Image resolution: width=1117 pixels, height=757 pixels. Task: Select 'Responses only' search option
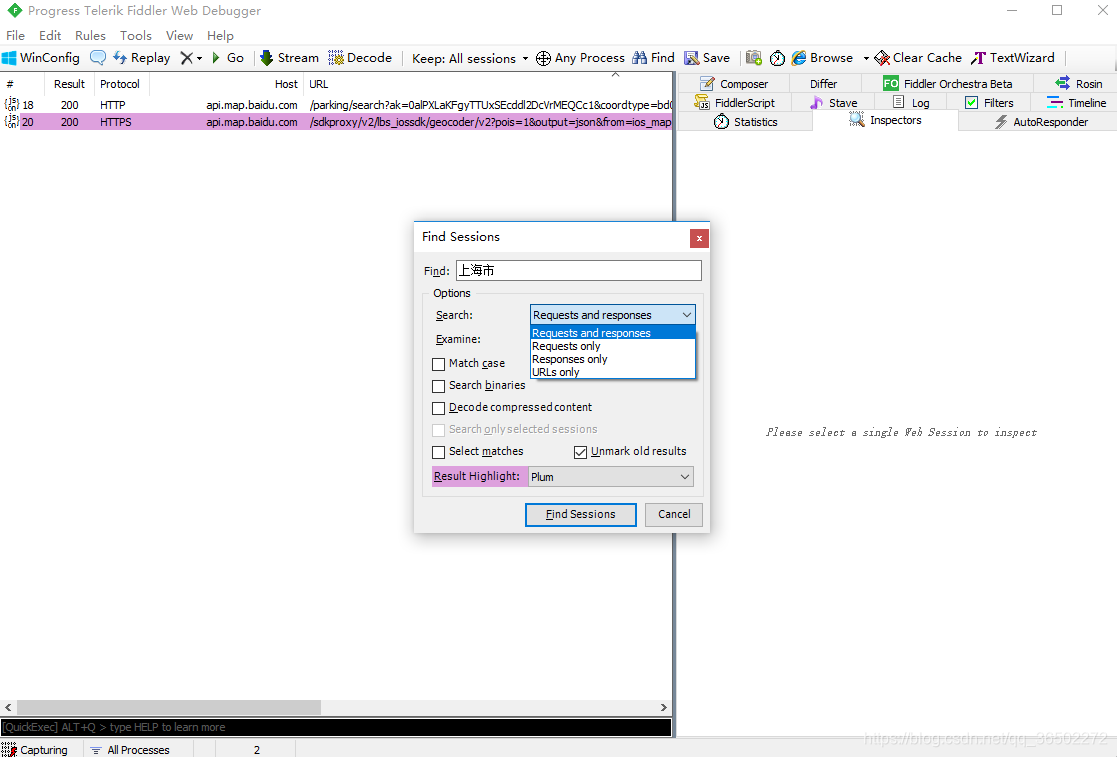(x=613, y=359)
